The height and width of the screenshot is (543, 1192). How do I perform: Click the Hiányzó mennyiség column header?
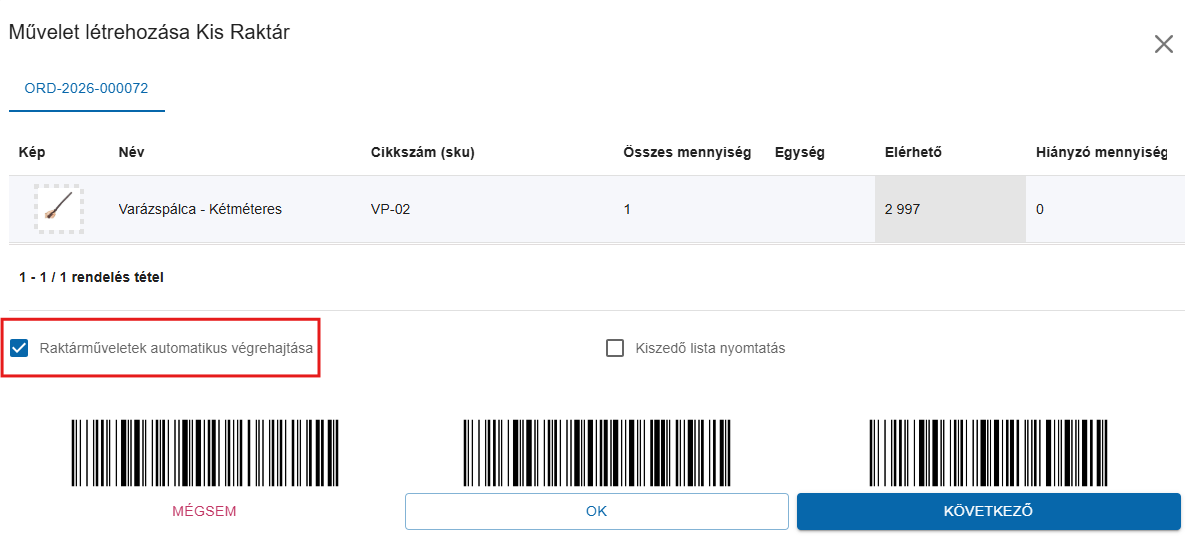click(x=1101, y=153)
